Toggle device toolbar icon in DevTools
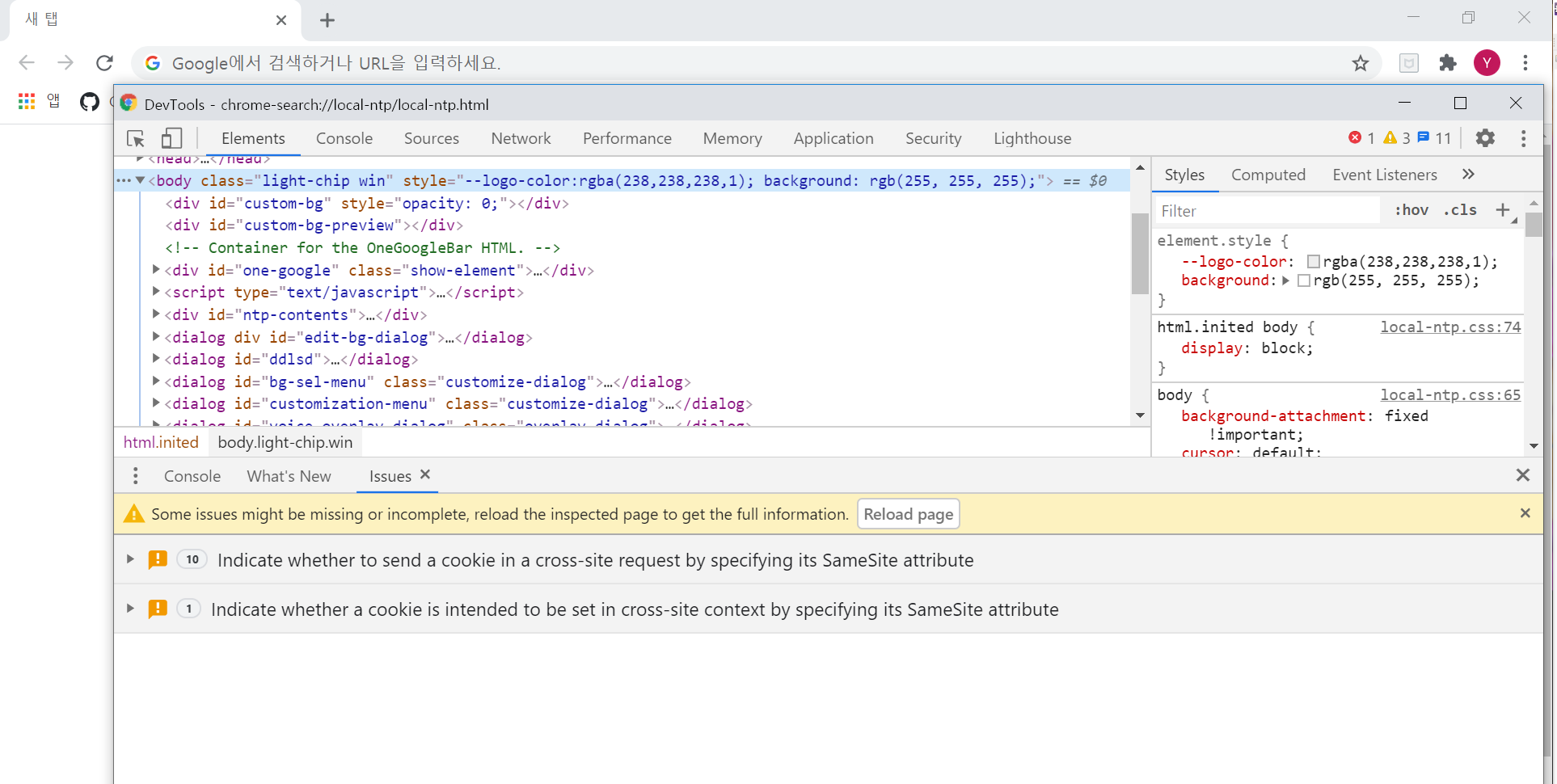The width and height of the screenshot is (1557, 784). click(x=171, y=138)
